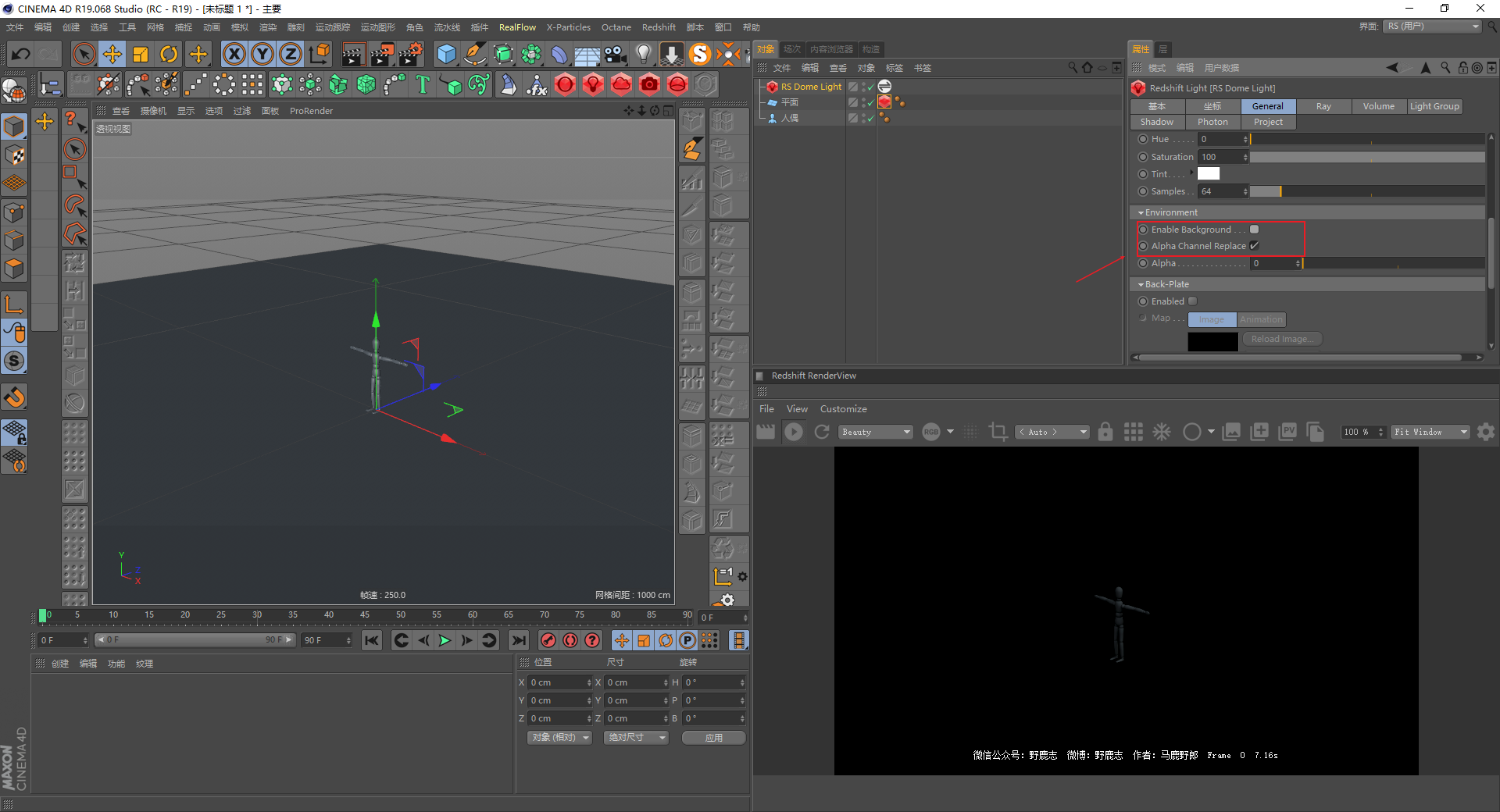
Task: Click the RenderView snowflake freeze icon
Action: [x=1162, y=432]
